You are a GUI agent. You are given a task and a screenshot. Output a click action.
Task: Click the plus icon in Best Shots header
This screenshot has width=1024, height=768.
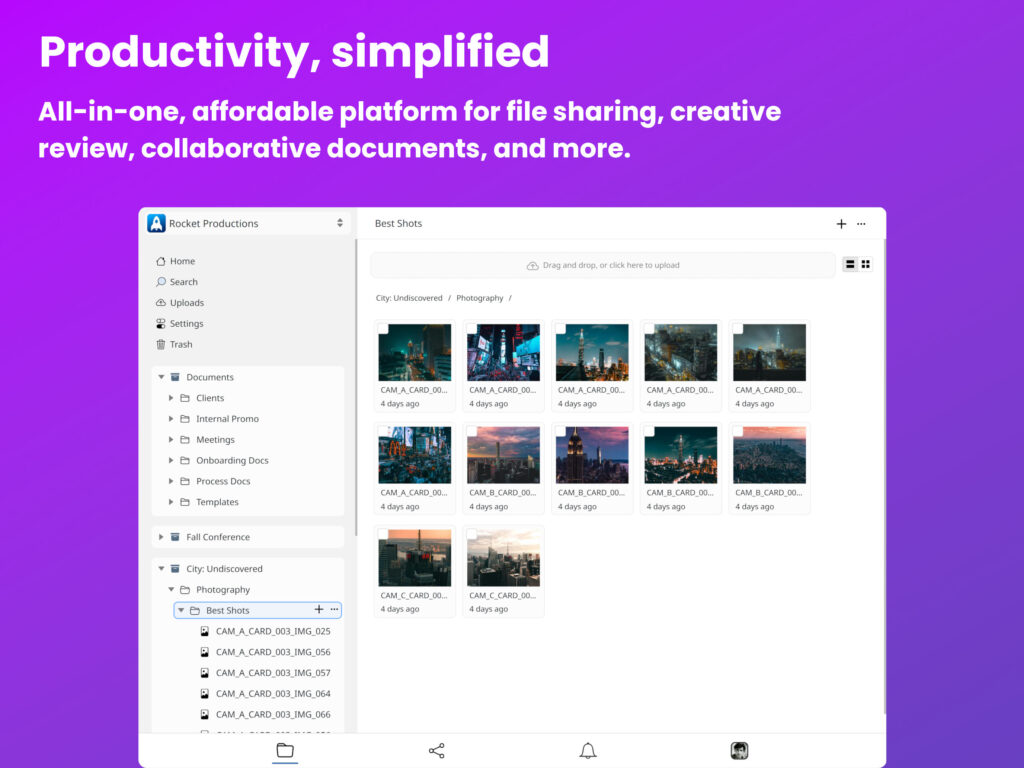pyautogui.click(x=841, y=224)
